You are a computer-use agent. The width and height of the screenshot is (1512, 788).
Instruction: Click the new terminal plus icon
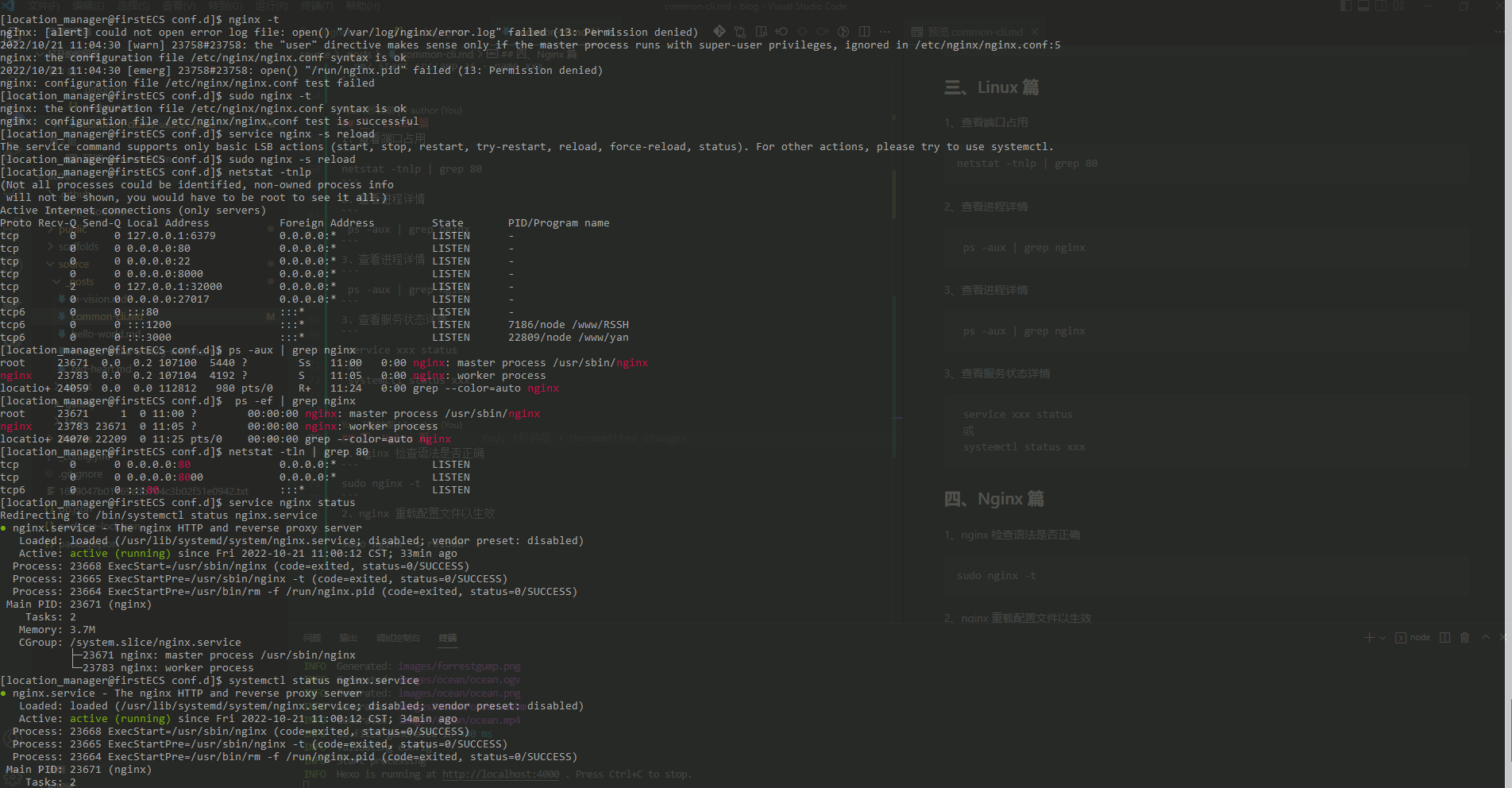pyautogui.click(x=1368, y=638)
